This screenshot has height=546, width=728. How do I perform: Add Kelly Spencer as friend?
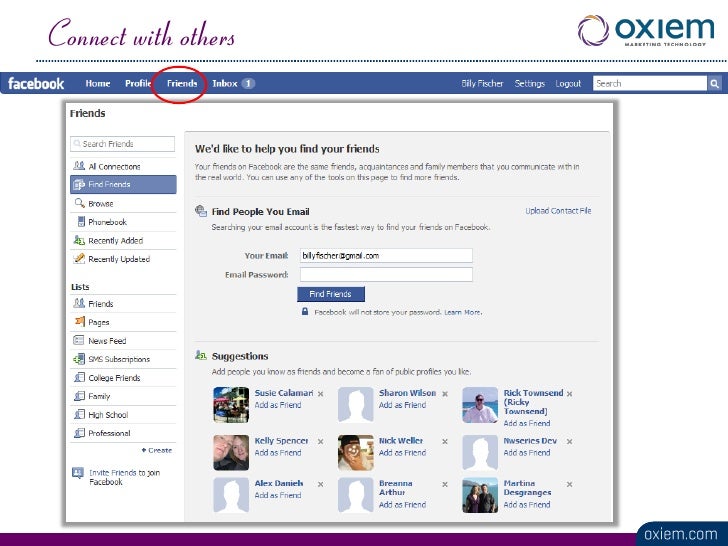click(278, 453)
